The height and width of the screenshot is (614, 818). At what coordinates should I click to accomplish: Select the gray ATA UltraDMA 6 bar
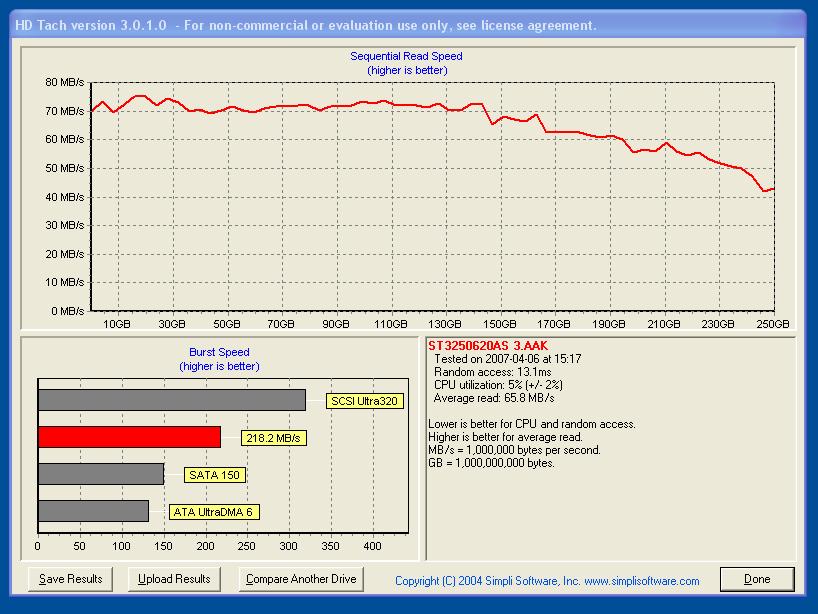[93, 511]
